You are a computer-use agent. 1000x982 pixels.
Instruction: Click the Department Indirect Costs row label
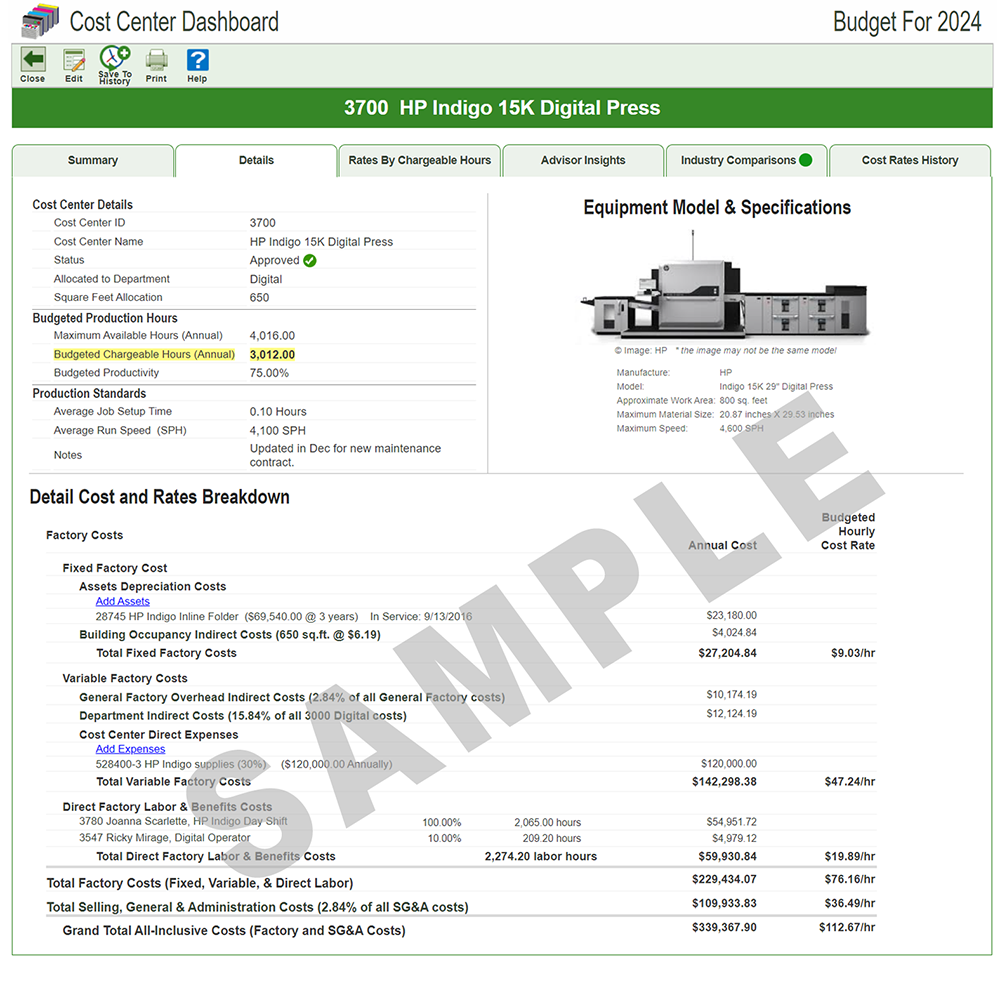[243, 715]
